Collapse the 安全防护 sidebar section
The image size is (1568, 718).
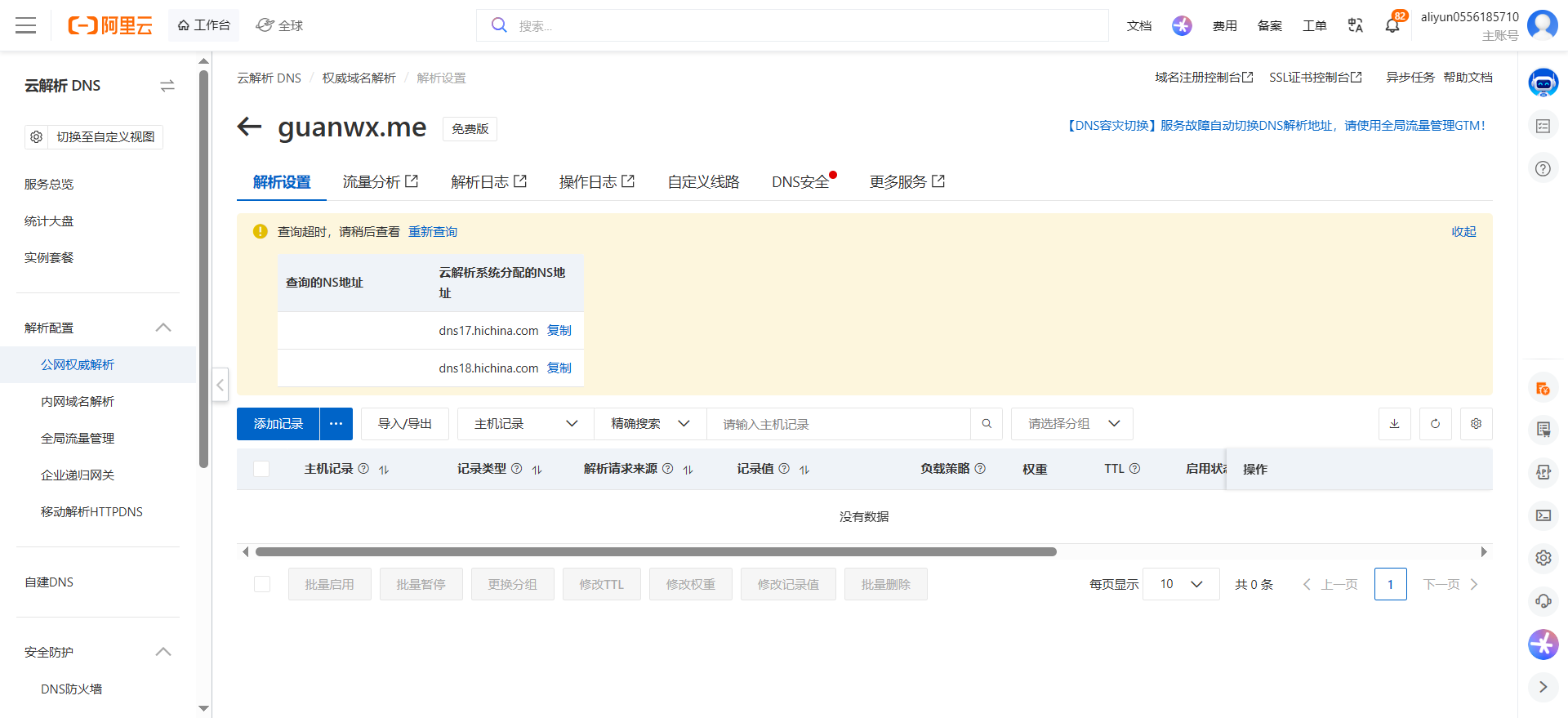click(x=163, y=652)
